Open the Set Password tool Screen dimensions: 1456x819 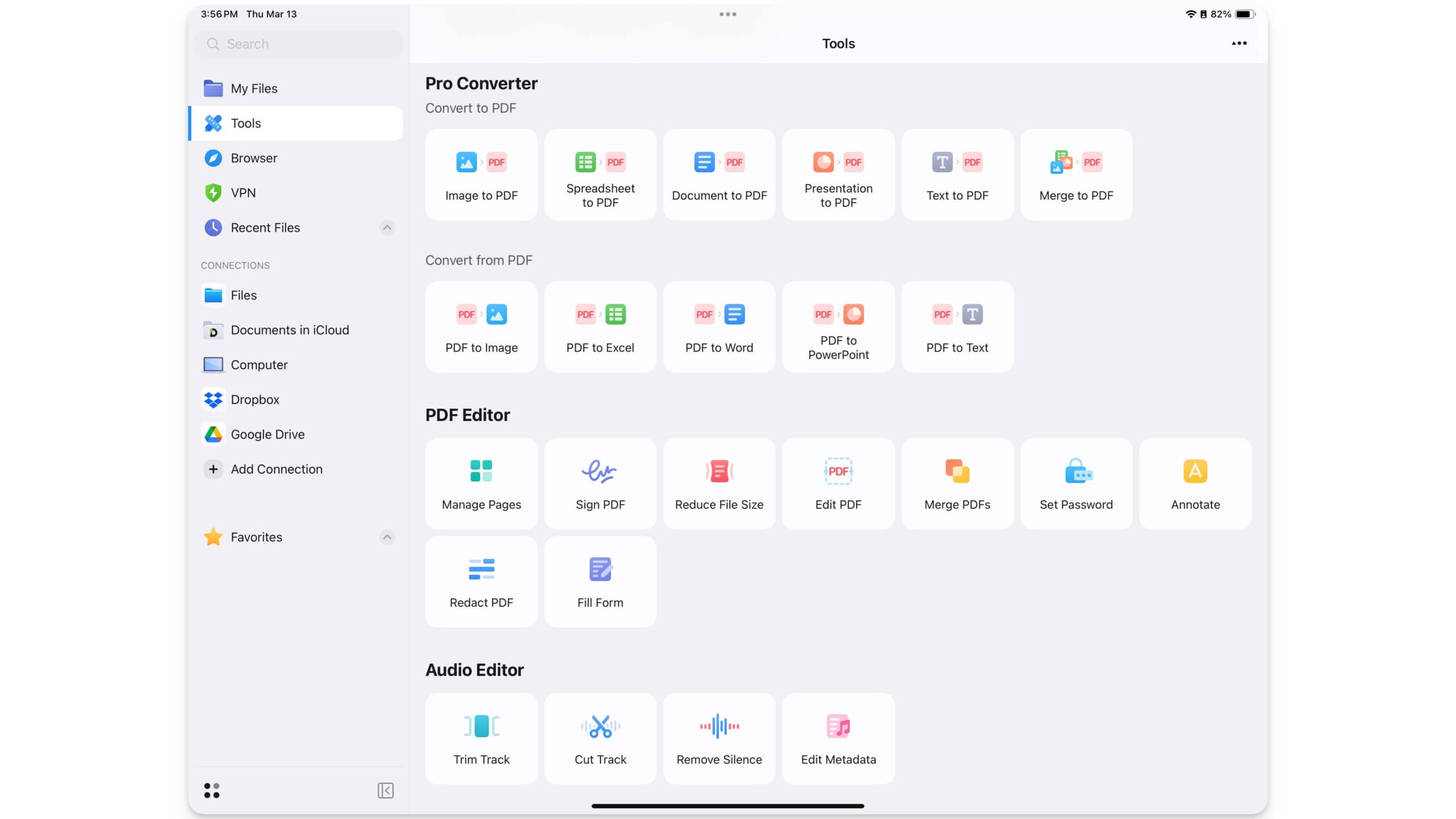1076,483
